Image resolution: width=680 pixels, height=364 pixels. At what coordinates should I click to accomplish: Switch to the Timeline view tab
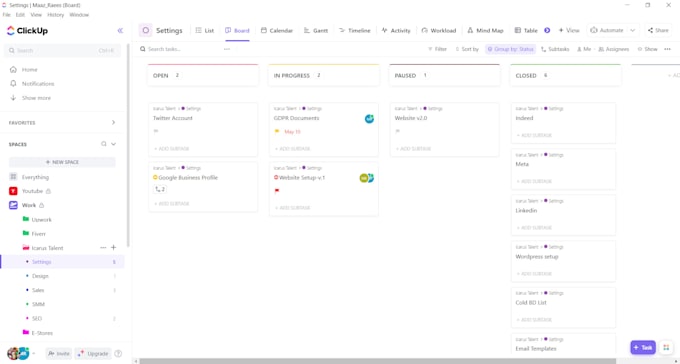(x=354, y=31)
